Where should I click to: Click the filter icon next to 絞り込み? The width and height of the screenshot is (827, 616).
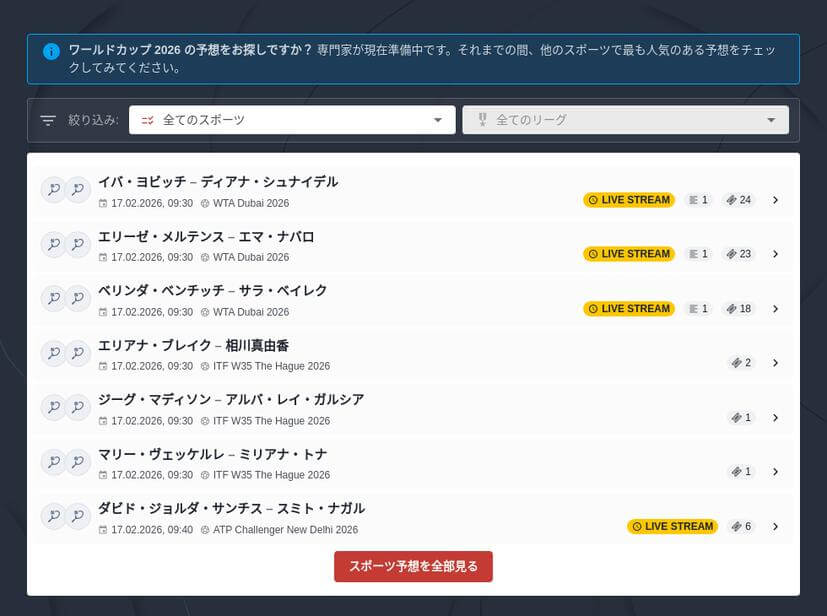(x=47, y=119)
